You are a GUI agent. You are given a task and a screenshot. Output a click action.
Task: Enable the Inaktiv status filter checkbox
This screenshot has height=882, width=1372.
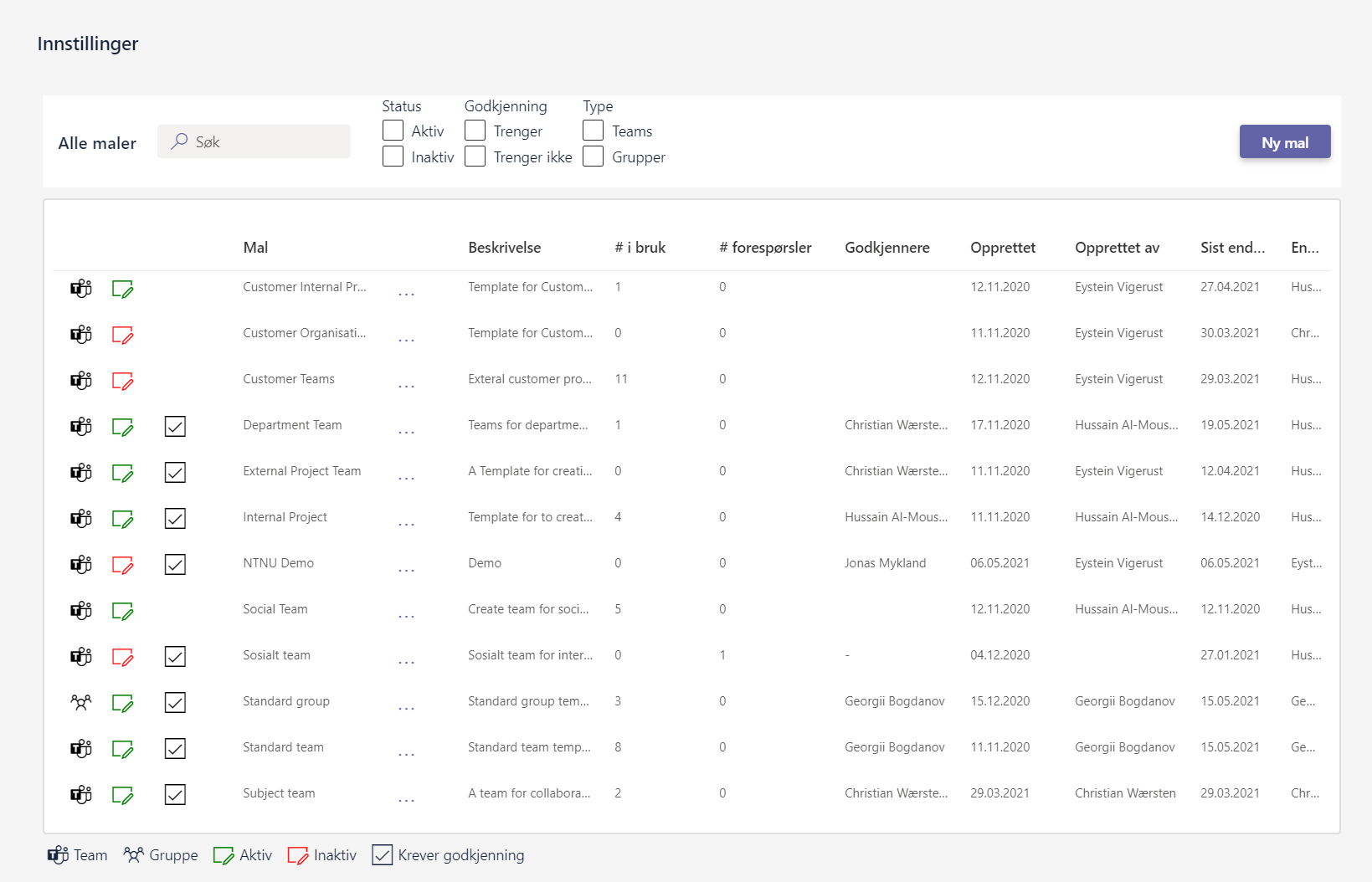[393, 156]
